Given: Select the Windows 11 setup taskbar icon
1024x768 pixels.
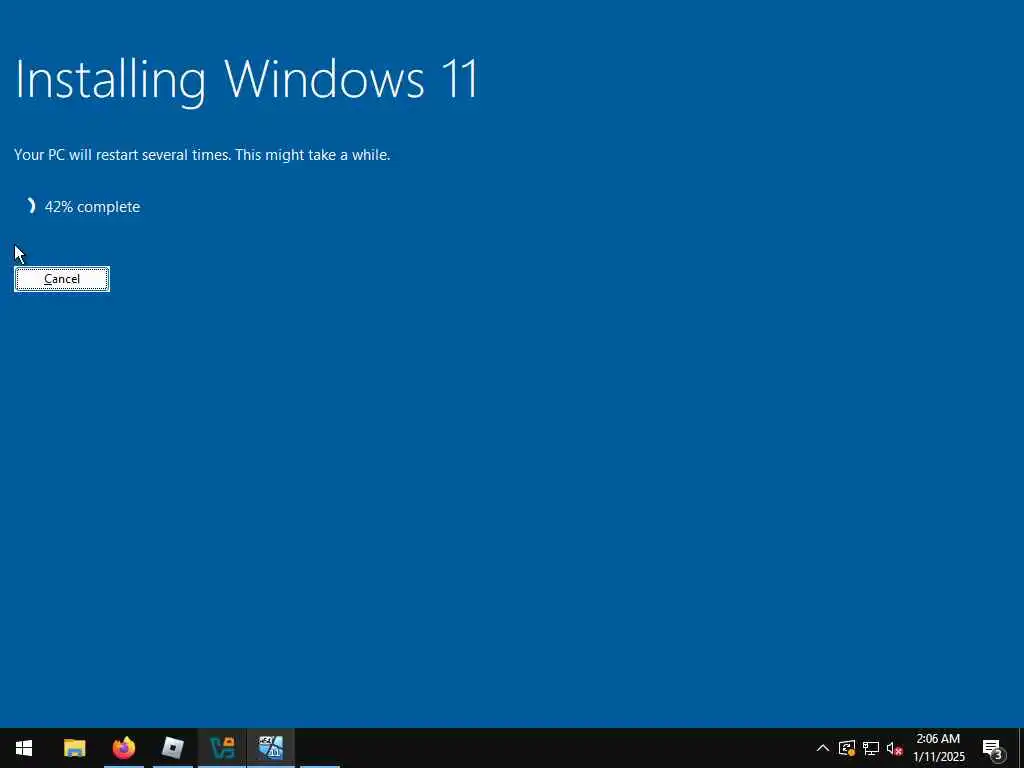Looking at the screenshot, I should pyautogui.click(x=270, y=748).
